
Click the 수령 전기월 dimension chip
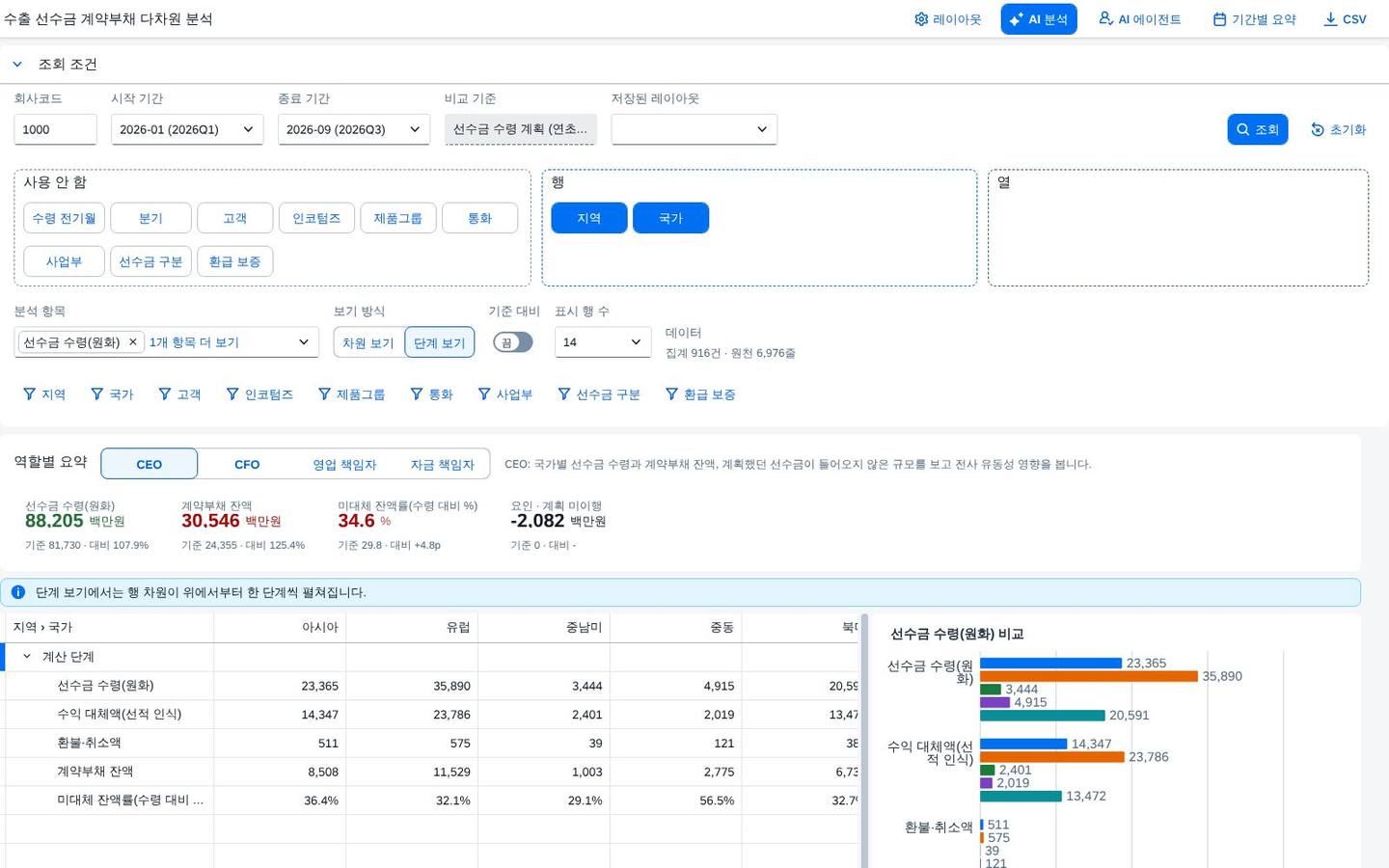click(x=65, y=218)
